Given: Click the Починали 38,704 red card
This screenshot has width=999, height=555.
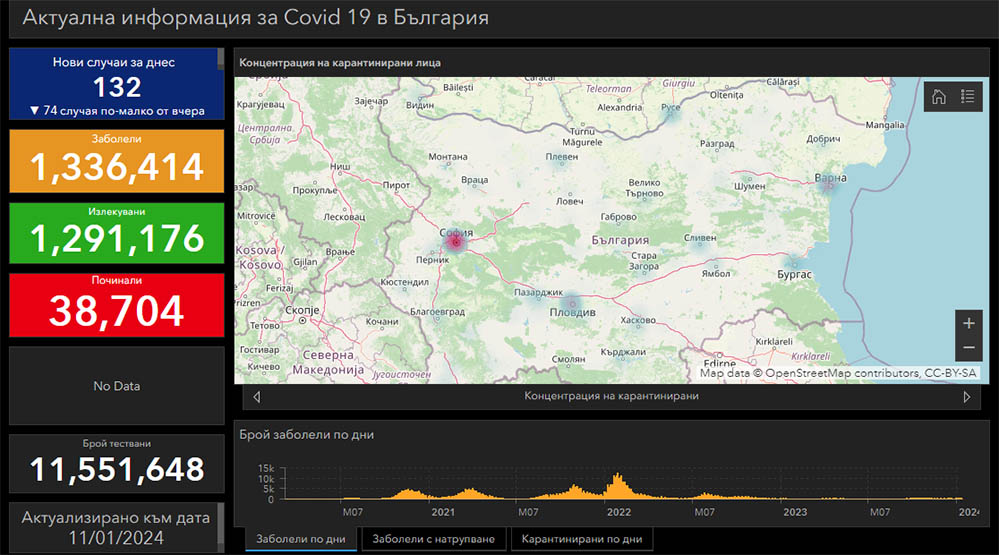Looking at the screenshot, I should point(117,305).
